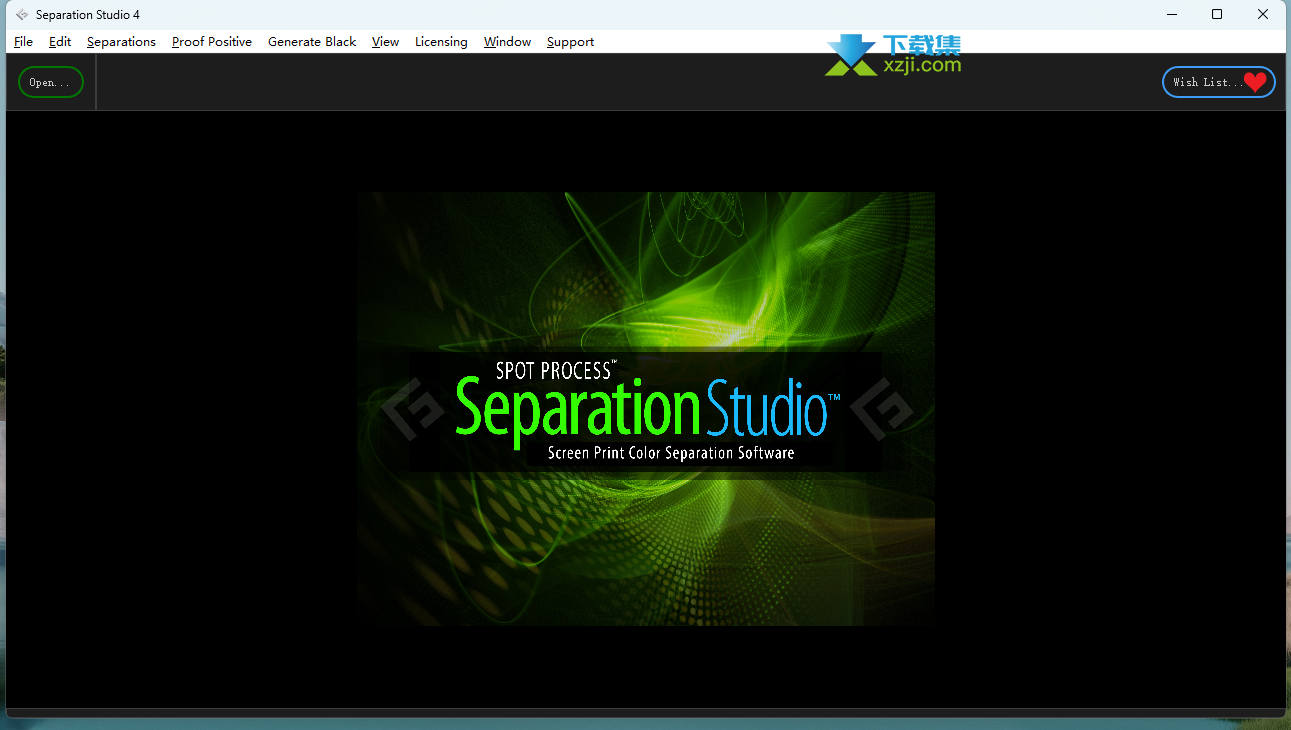1291x730 pixels.
Task: Open the View menu
Action: pos(385,42)
